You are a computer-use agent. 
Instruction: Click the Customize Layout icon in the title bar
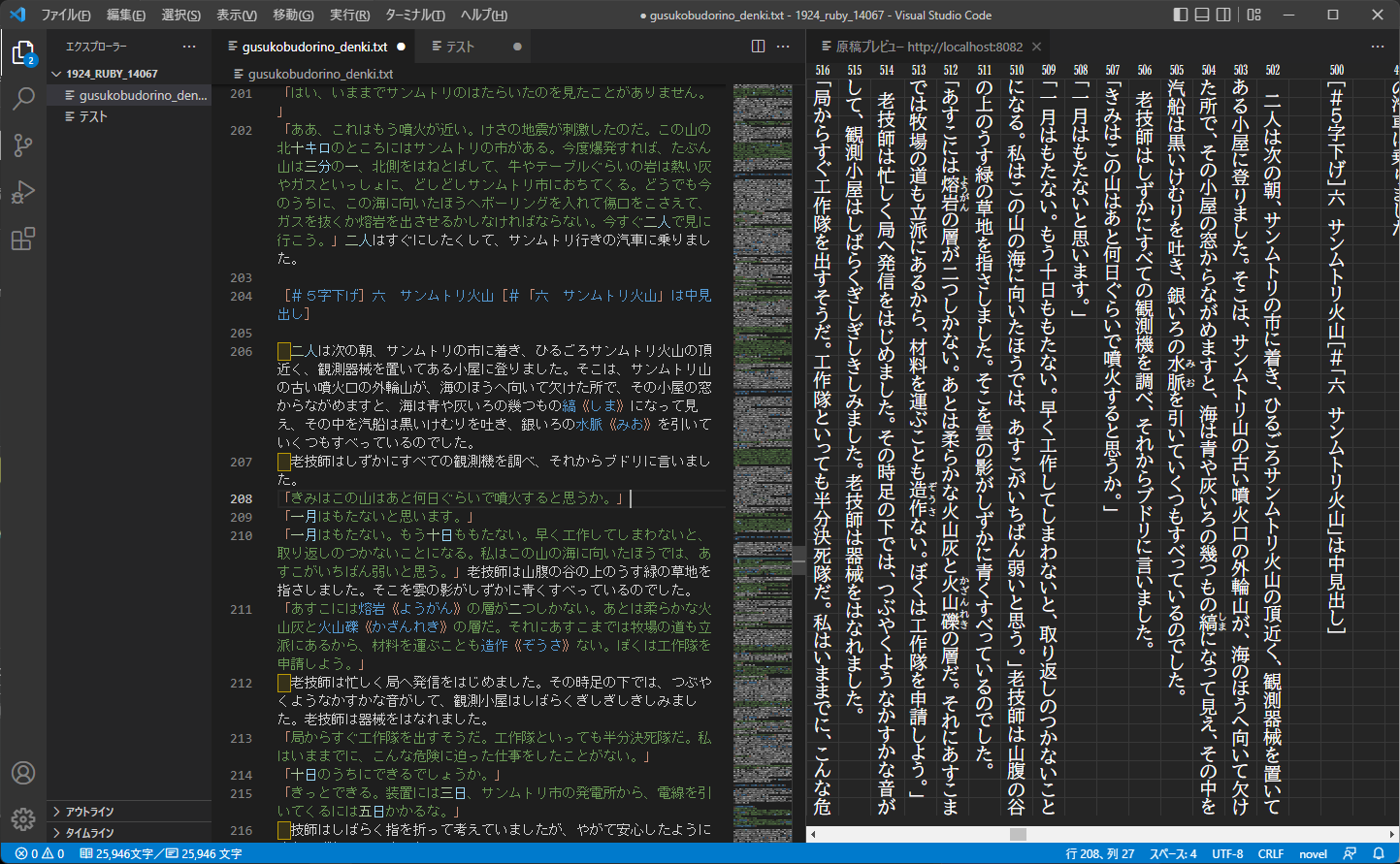(x=1254, y=15)
